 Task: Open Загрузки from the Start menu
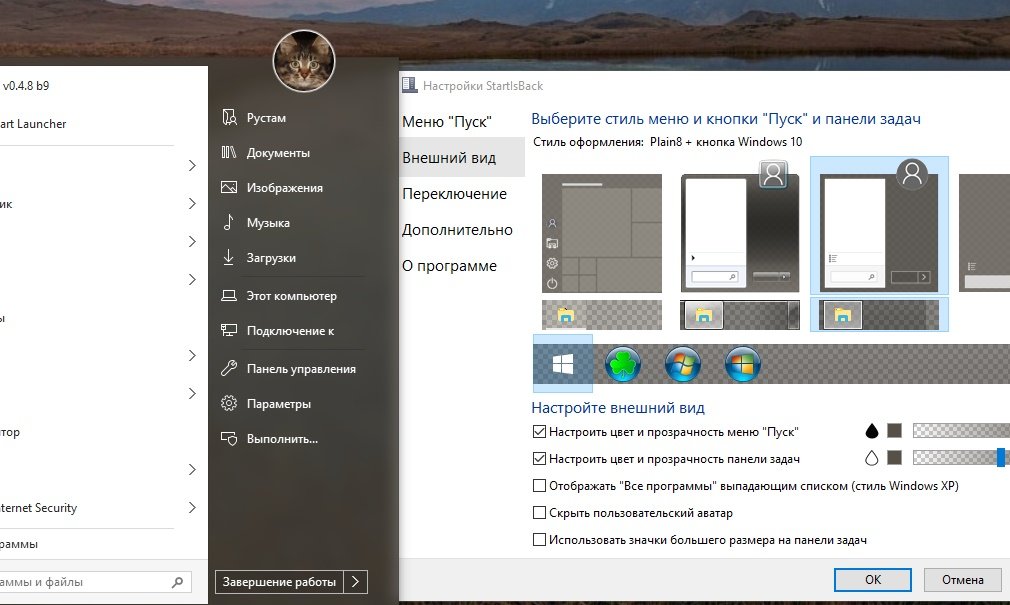coord(271,258)
